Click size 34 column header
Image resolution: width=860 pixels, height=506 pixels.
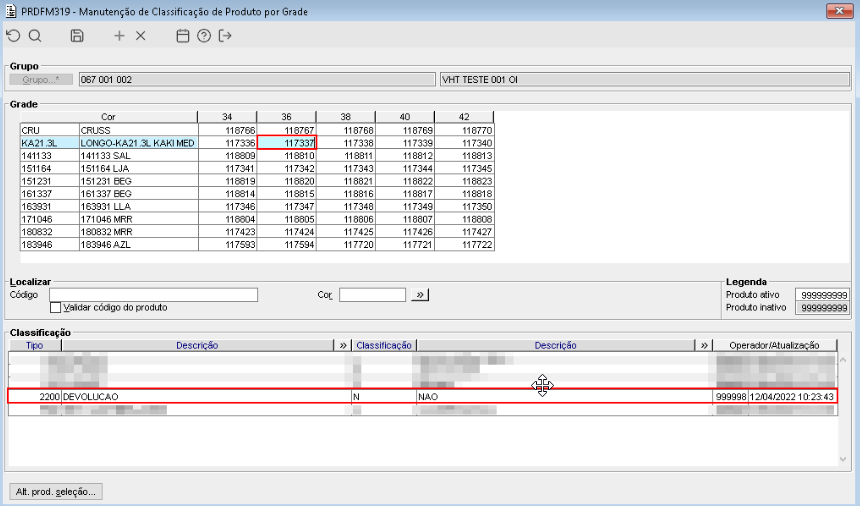(227, 117)
